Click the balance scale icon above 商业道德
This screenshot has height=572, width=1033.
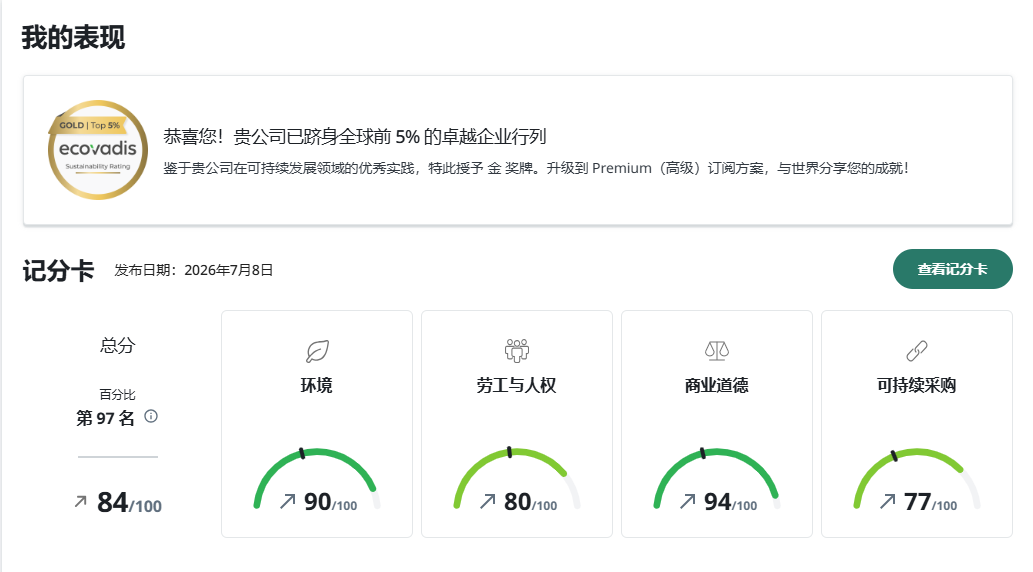717,351
